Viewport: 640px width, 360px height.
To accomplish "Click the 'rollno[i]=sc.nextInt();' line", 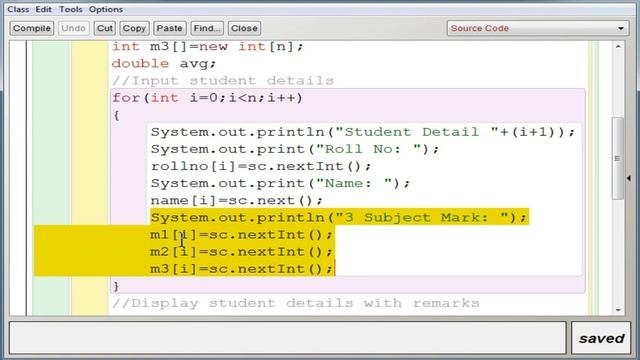I will [x=261, y=167].
